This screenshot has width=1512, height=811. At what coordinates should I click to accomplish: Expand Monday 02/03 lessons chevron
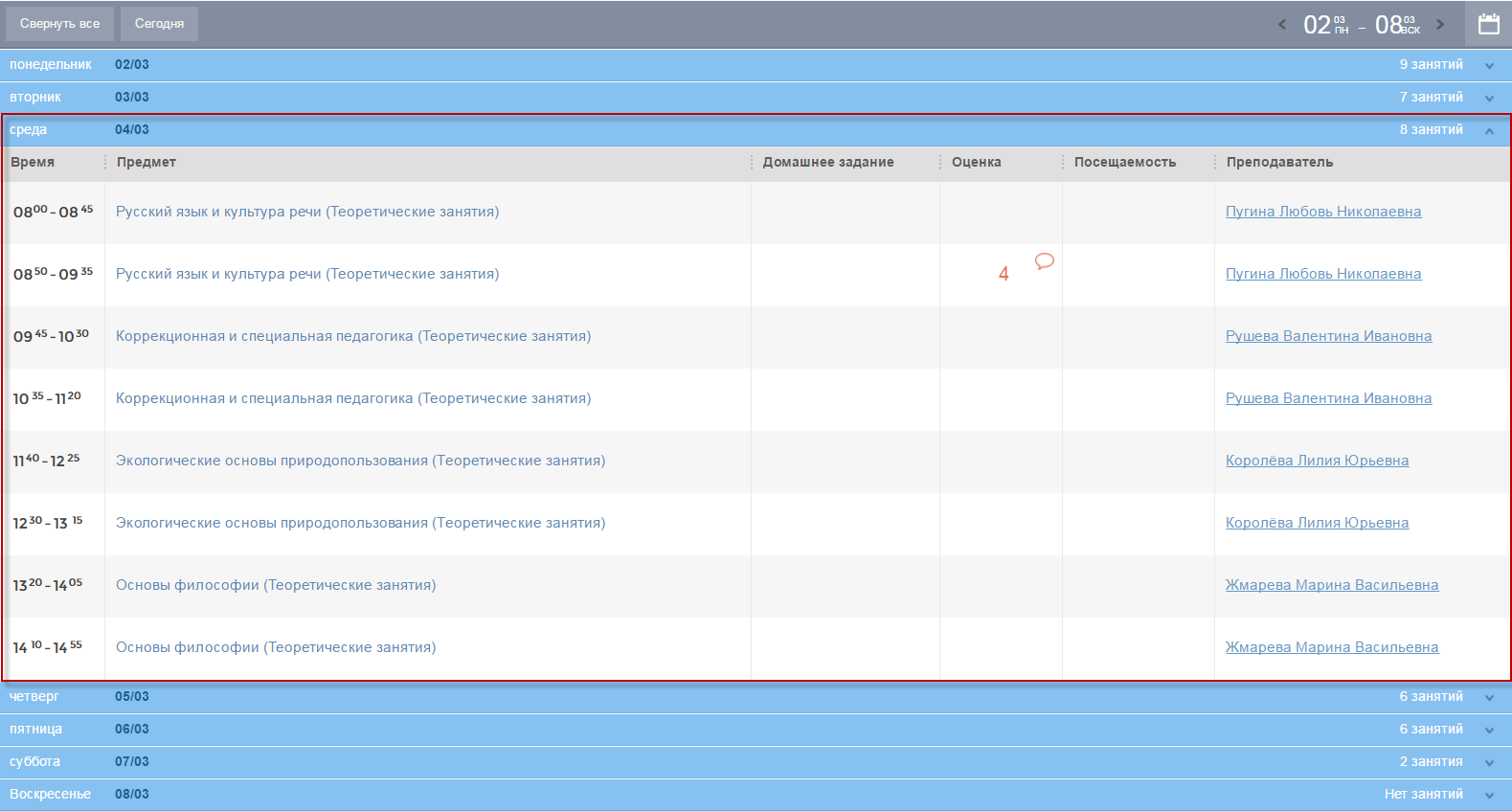(1489, 66)
